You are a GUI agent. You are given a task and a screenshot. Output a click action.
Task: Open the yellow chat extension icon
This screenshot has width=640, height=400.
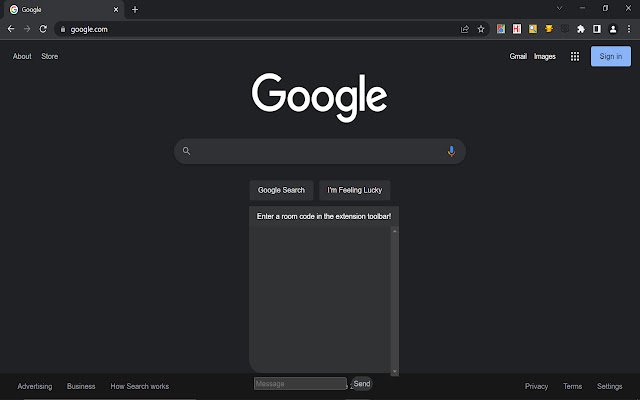coord(549,29)
